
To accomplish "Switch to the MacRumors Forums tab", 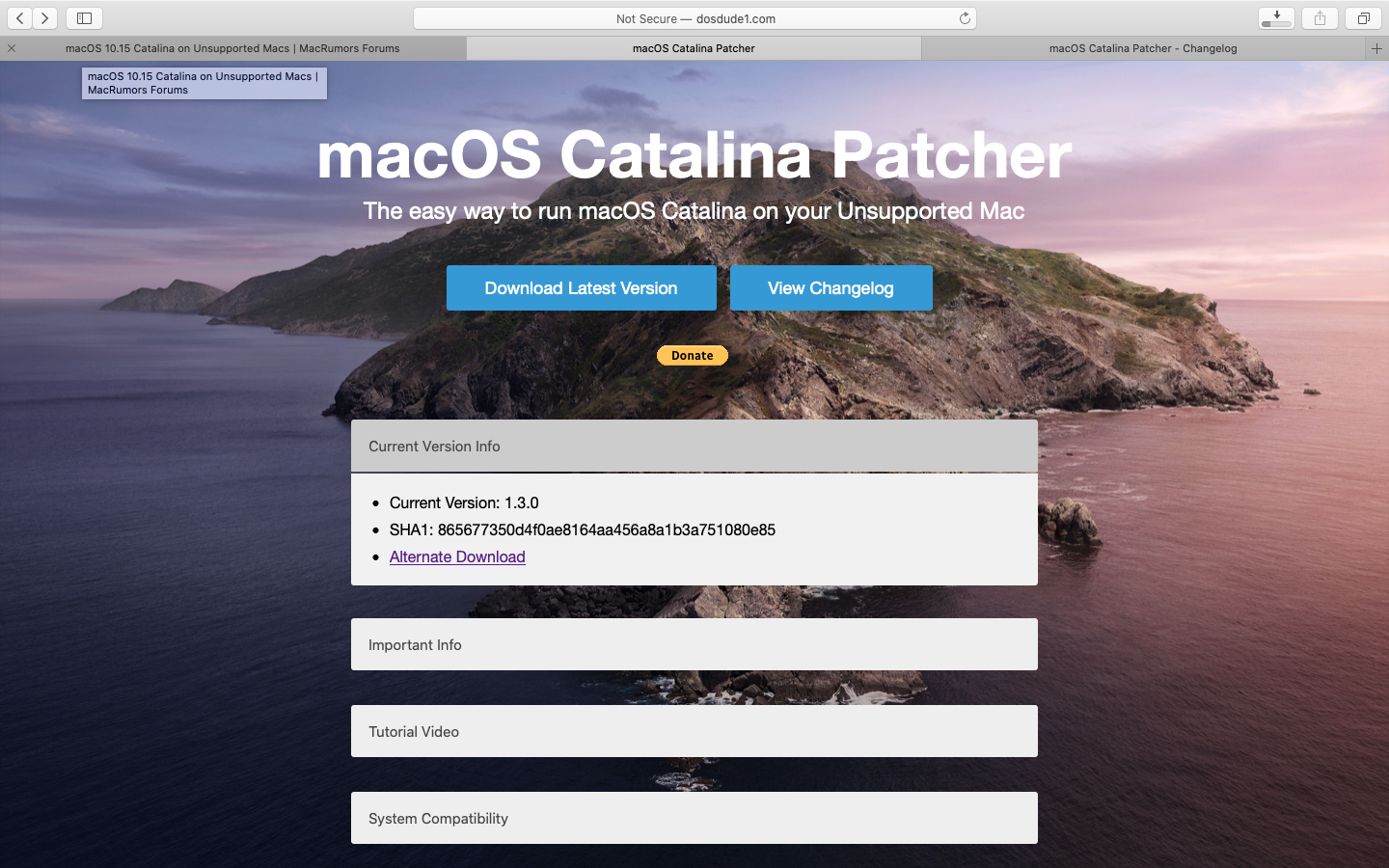I will tap(232, 48).
